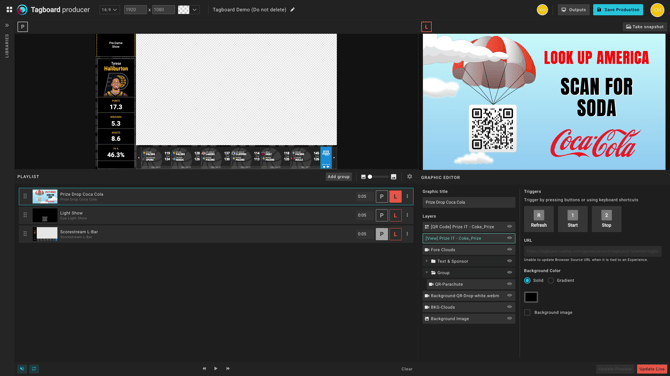Open more options for Light Show
This screenshot has width=670, height=376.
click(x=407, y=215)
